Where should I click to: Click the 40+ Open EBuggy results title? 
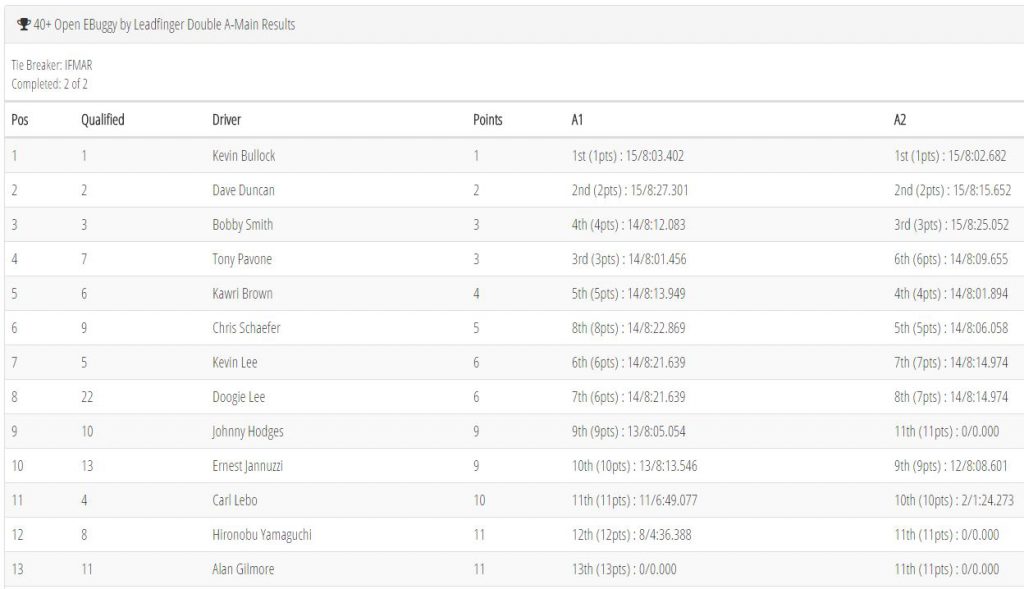click(164, 25)
